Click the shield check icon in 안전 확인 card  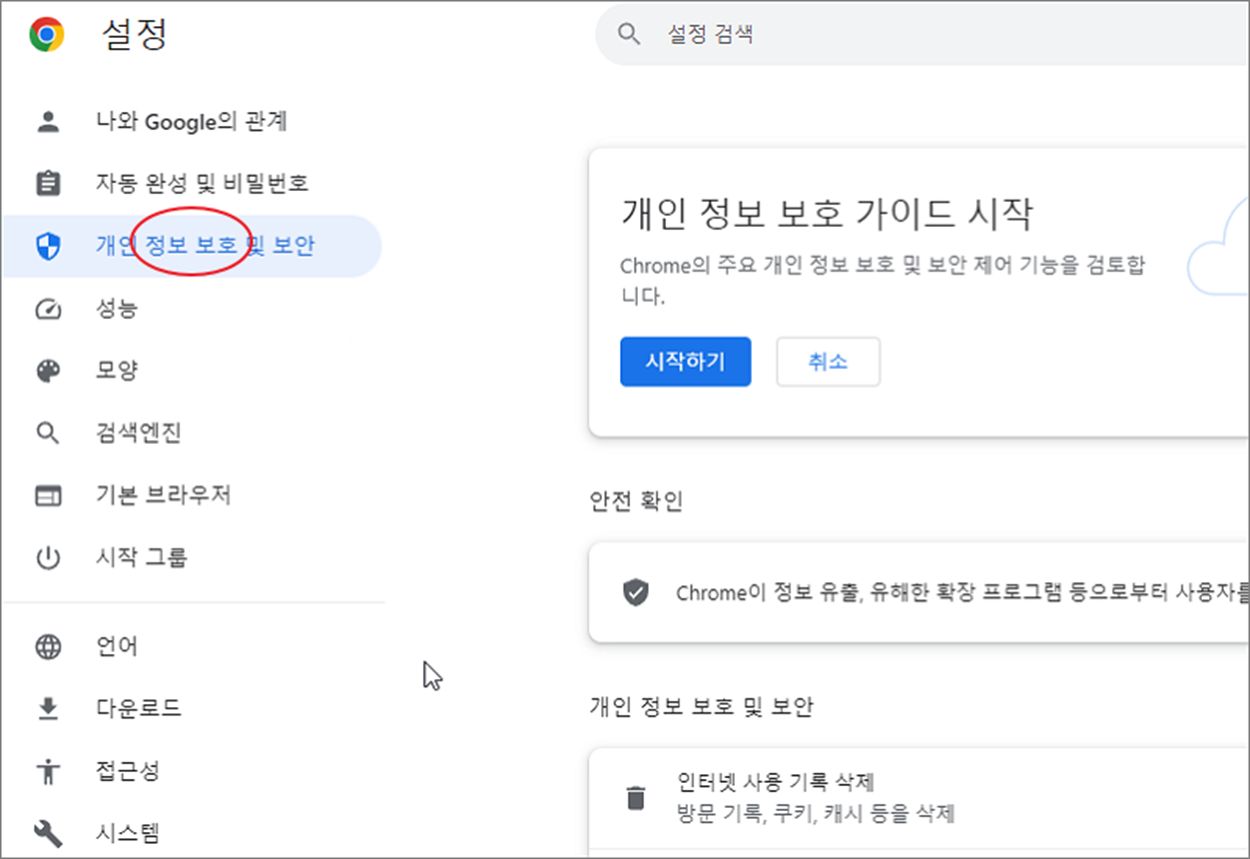point(635,593)
